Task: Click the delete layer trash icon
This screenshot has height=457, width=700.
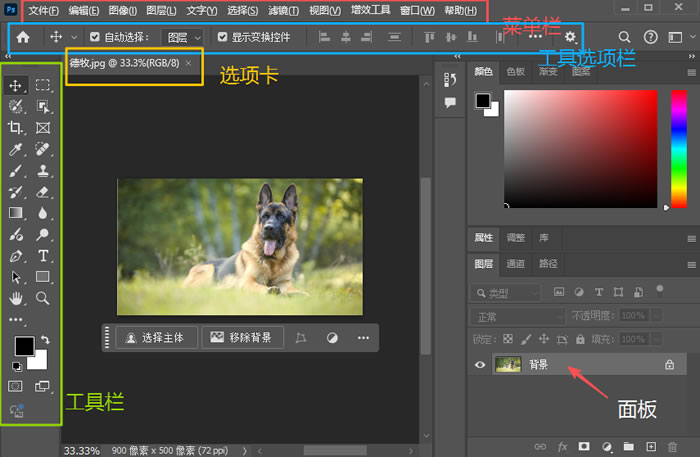Action: 673,446
